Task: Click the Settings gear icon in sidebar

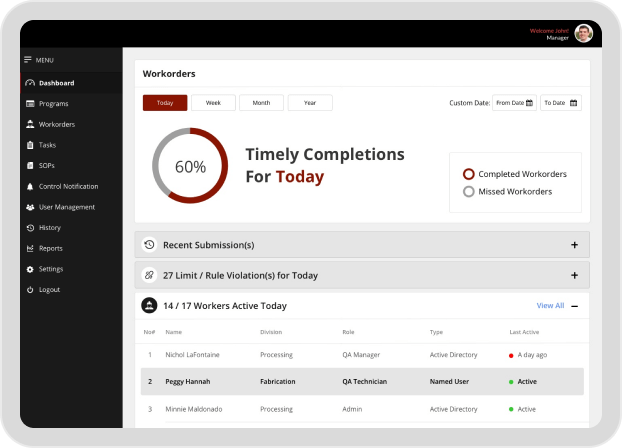Action: pos(30,269)
